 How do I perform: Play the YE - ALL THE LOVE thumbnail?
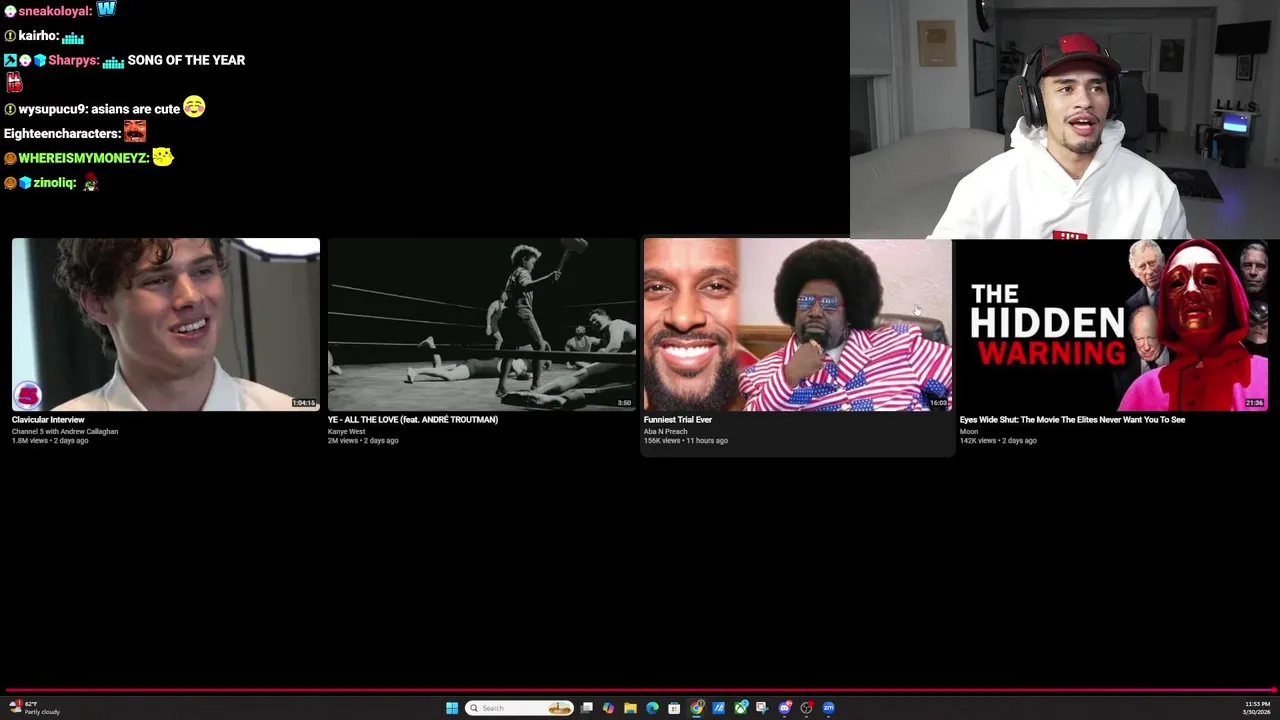click(482, 324)
